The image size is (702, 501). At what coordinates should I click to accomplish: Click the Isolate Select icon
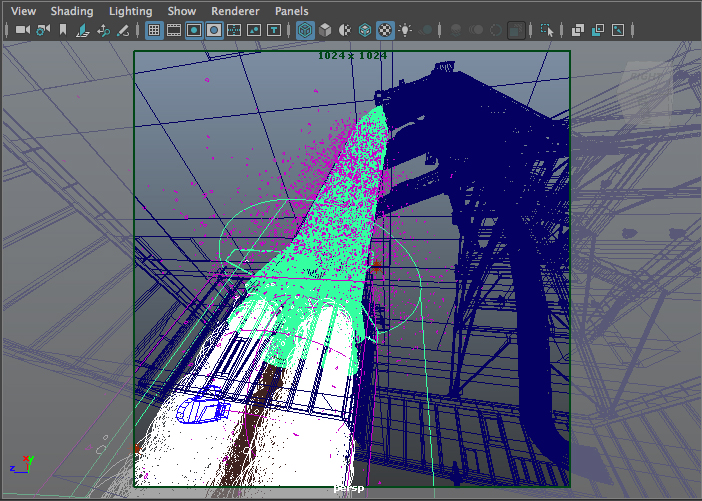click(x=547, y=30)
